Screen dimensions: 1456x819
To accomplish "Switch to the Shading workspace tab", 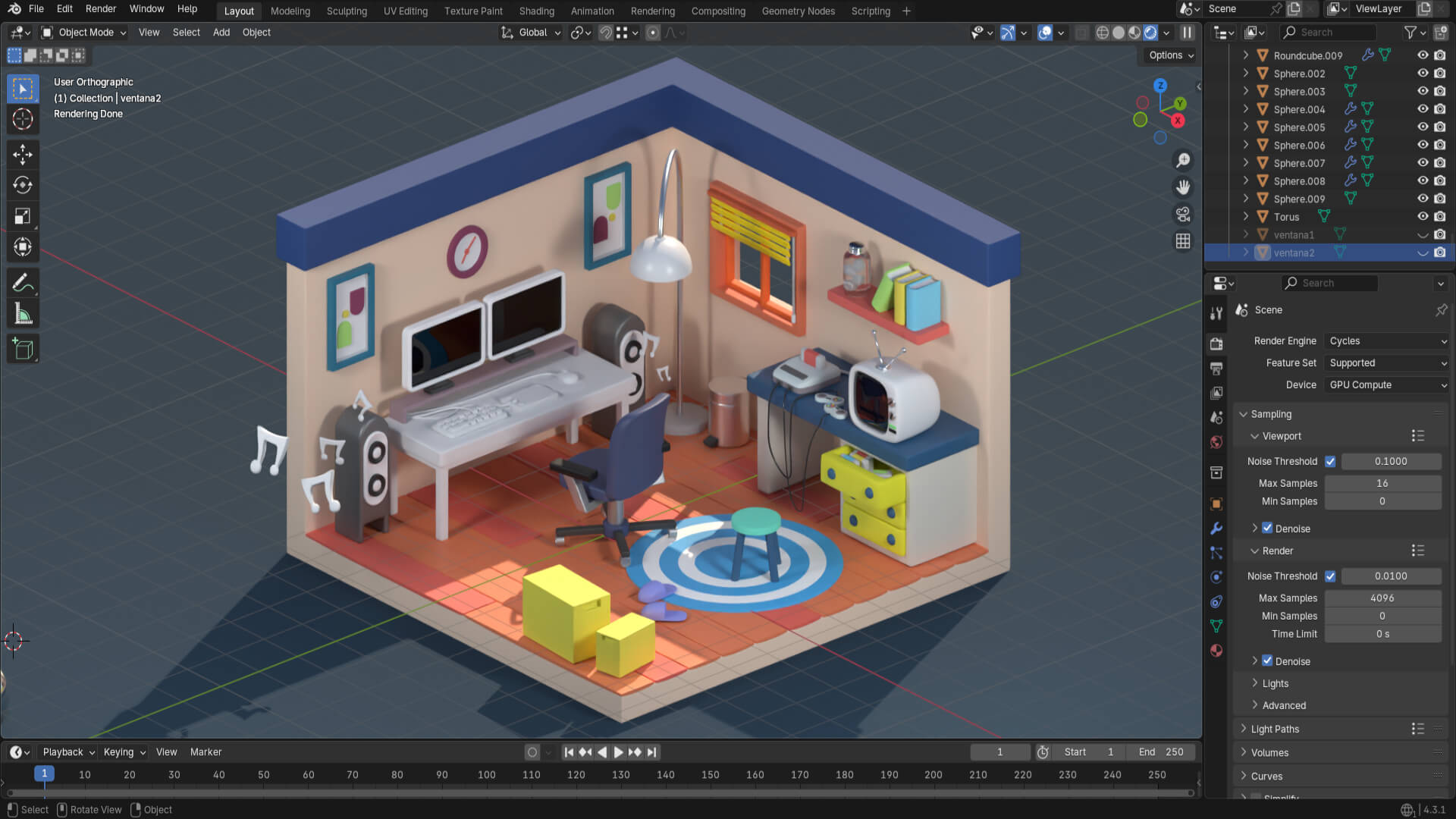I will point(536,11).
